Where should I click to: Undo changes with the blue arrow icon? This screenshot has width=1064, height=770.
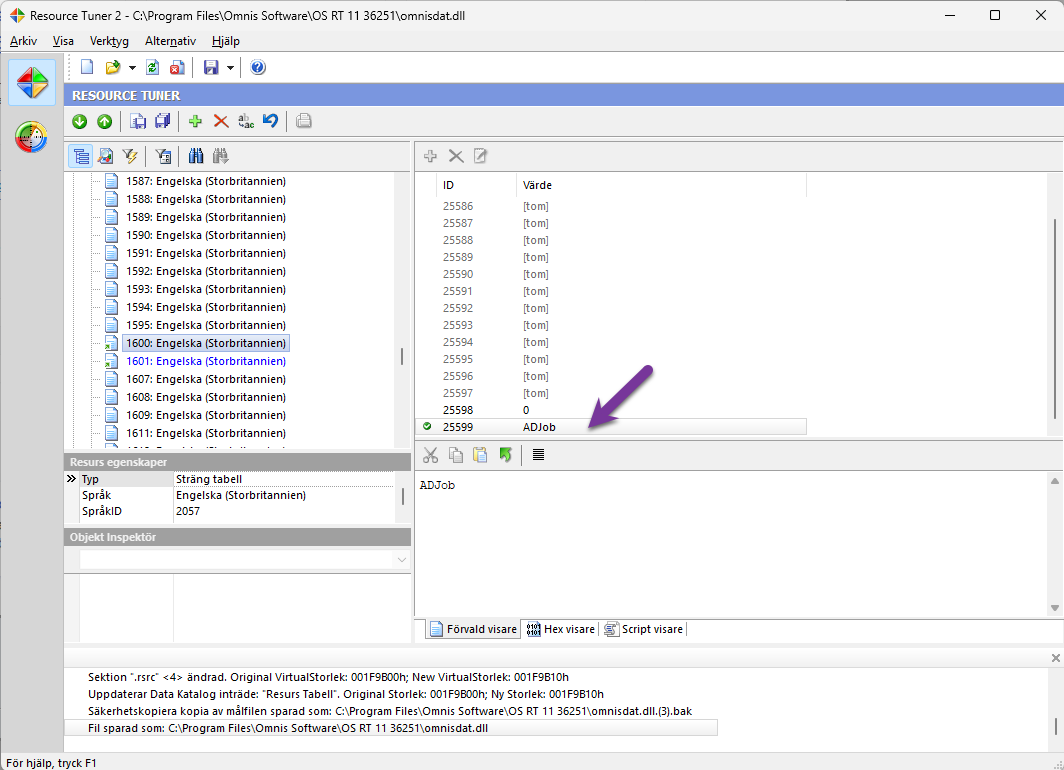point(270,121)
